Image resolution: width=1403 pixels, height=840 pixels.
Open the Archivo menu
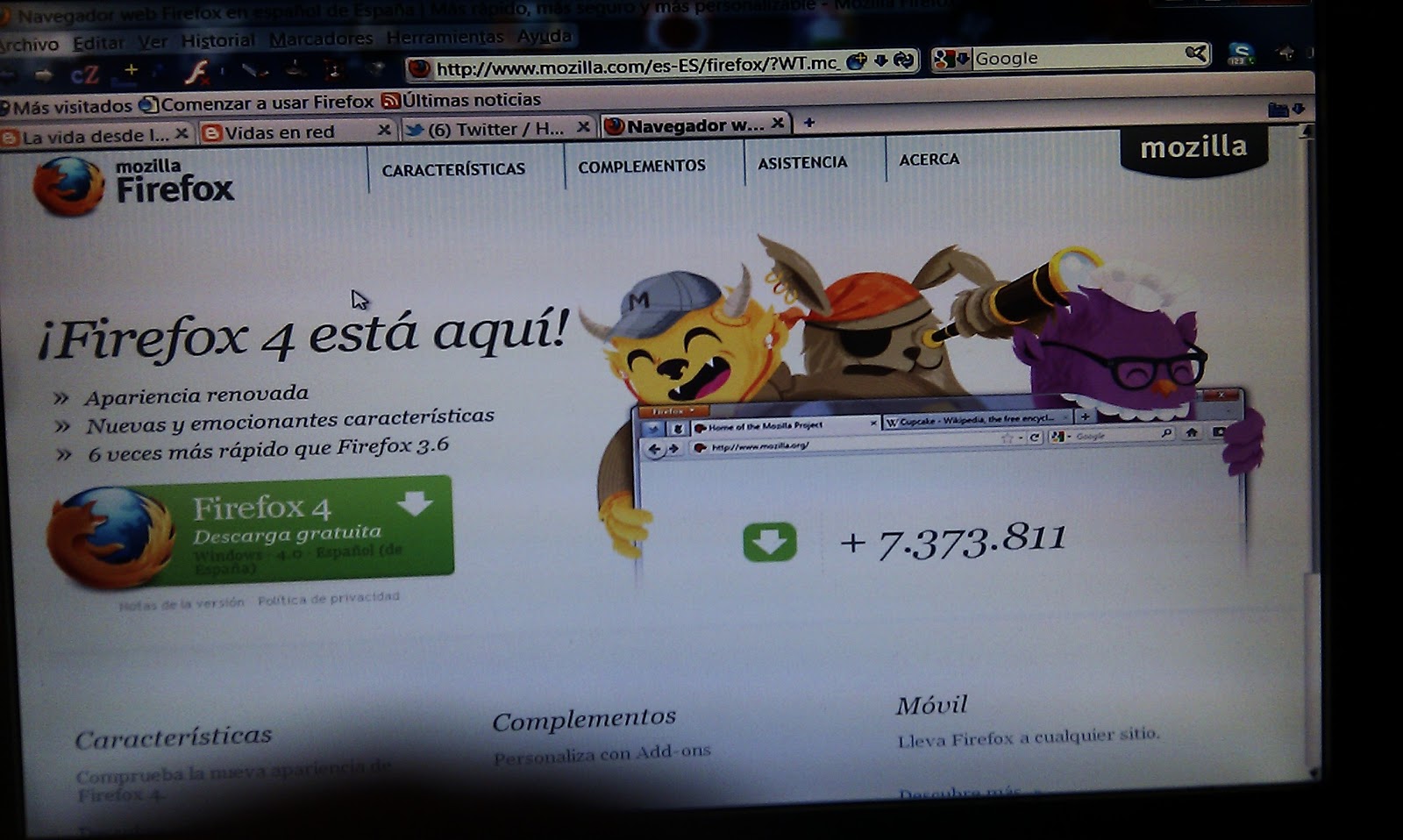[29, 44]
